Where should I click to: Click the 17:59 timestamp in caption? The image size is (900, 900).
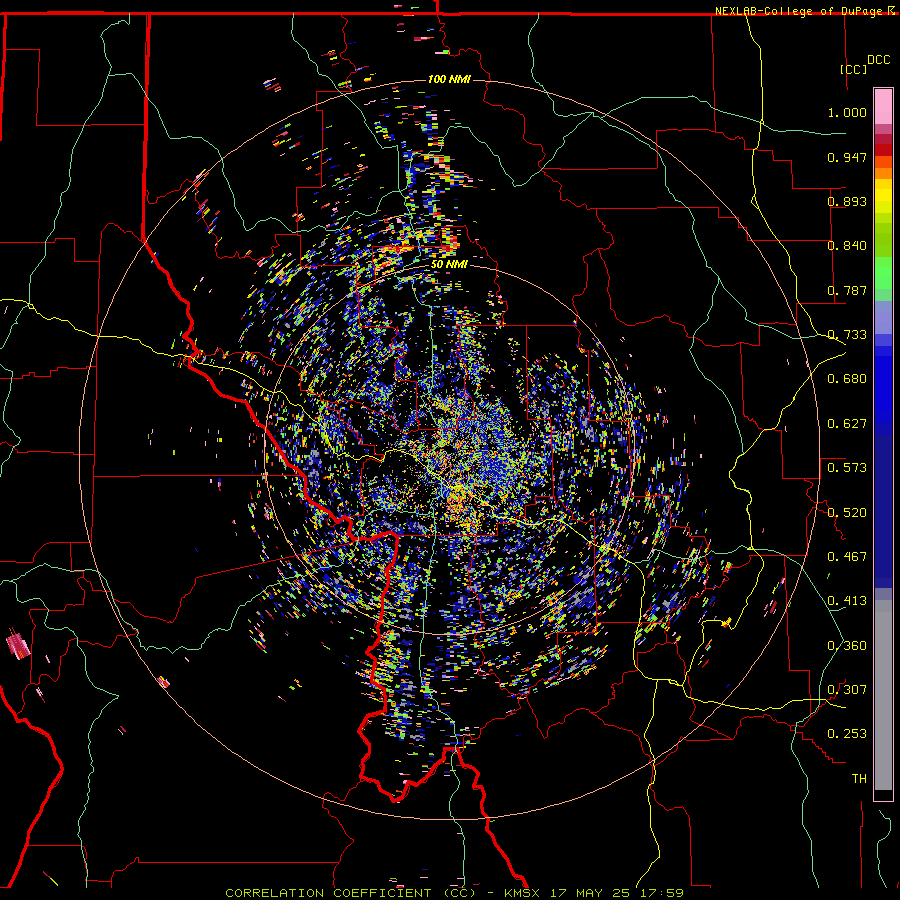pos(661,893)
